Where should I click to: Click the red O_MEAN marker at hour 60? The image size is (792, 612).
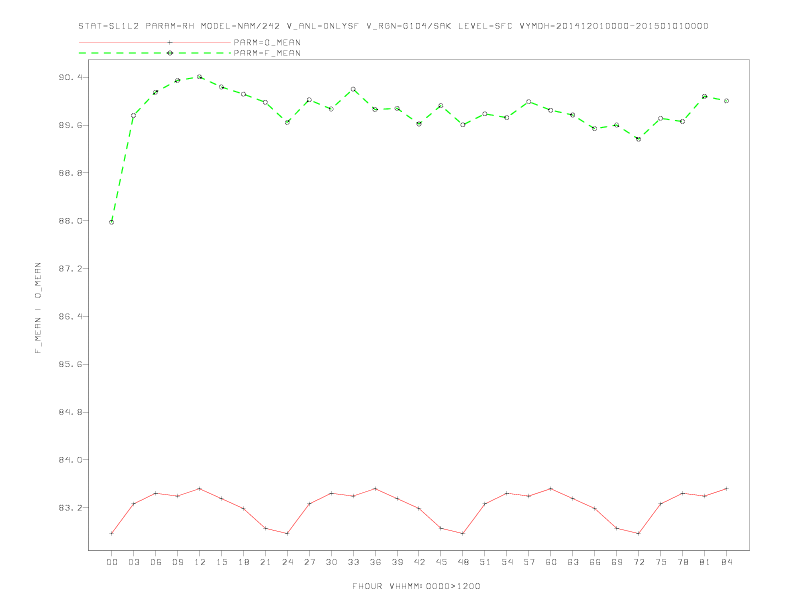pos(551,489)
